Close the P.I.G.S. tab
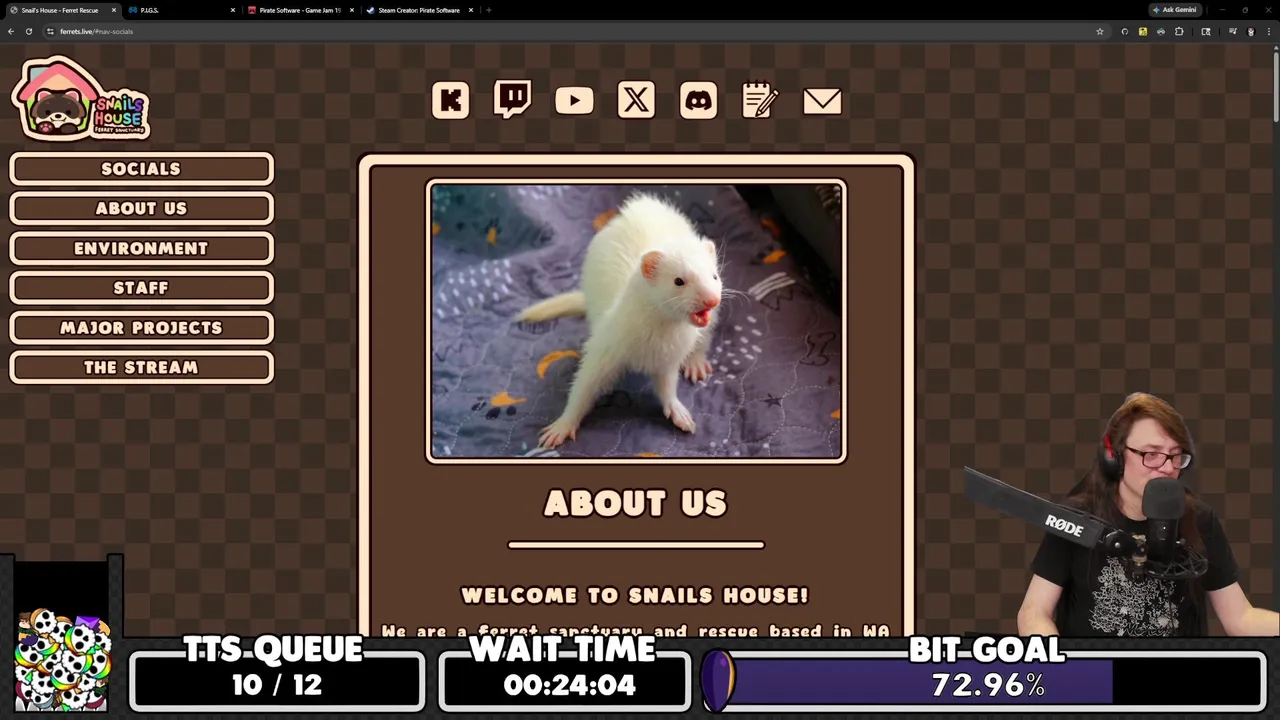The image size is (1280, 720). [x=233, y=10]
